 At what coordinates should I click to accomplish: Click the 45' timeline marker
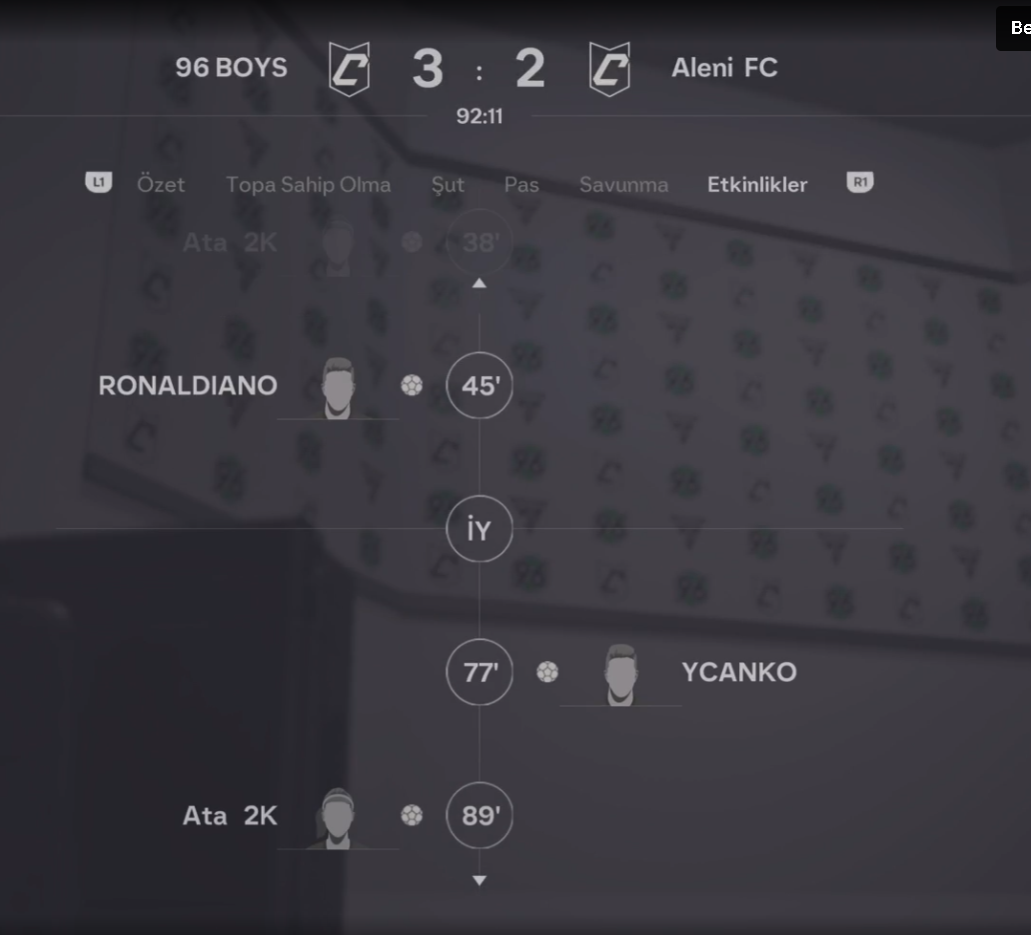click(x=479, y=385)
